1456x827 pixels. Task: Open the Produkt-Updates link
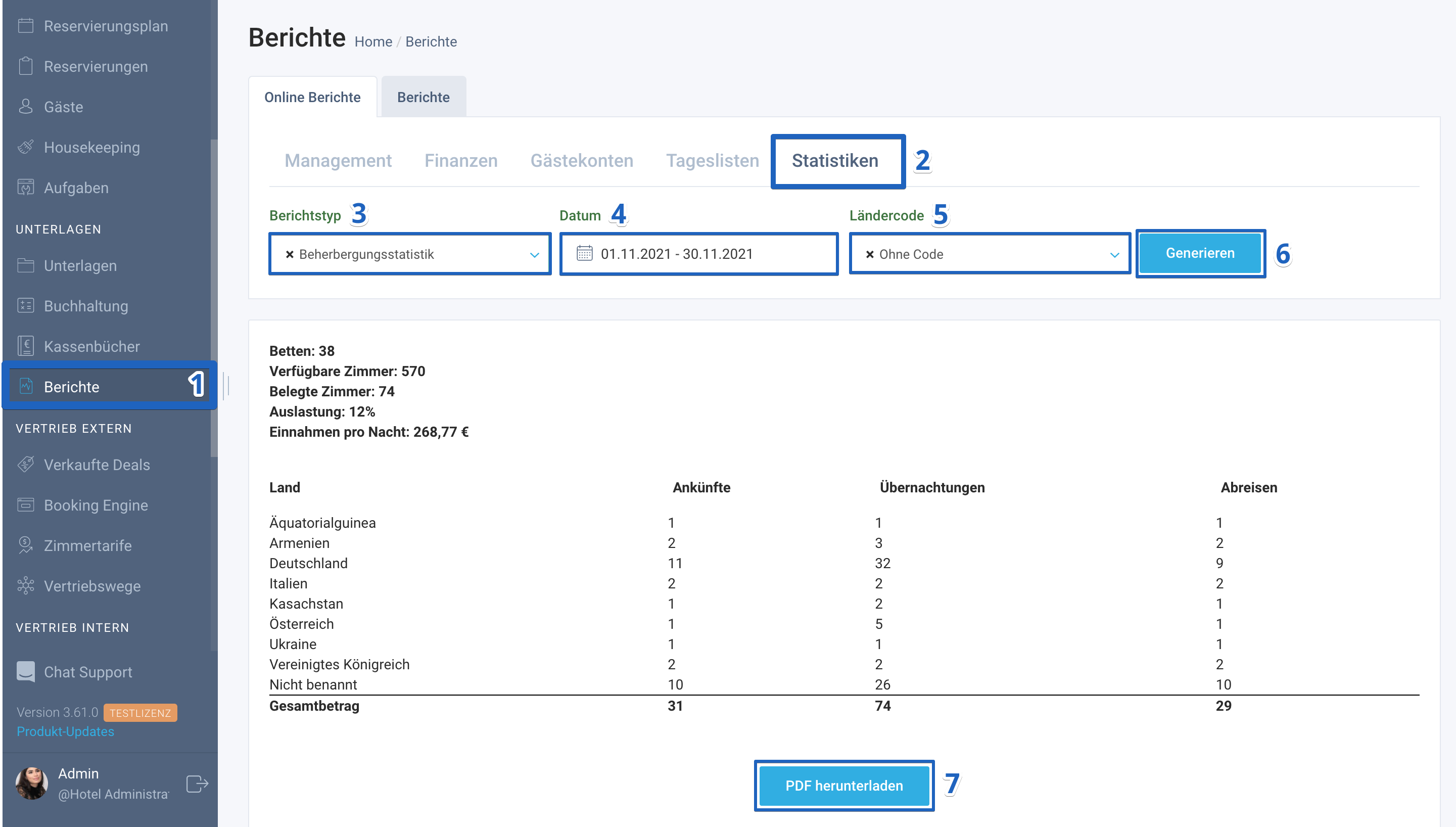point(65,731)
